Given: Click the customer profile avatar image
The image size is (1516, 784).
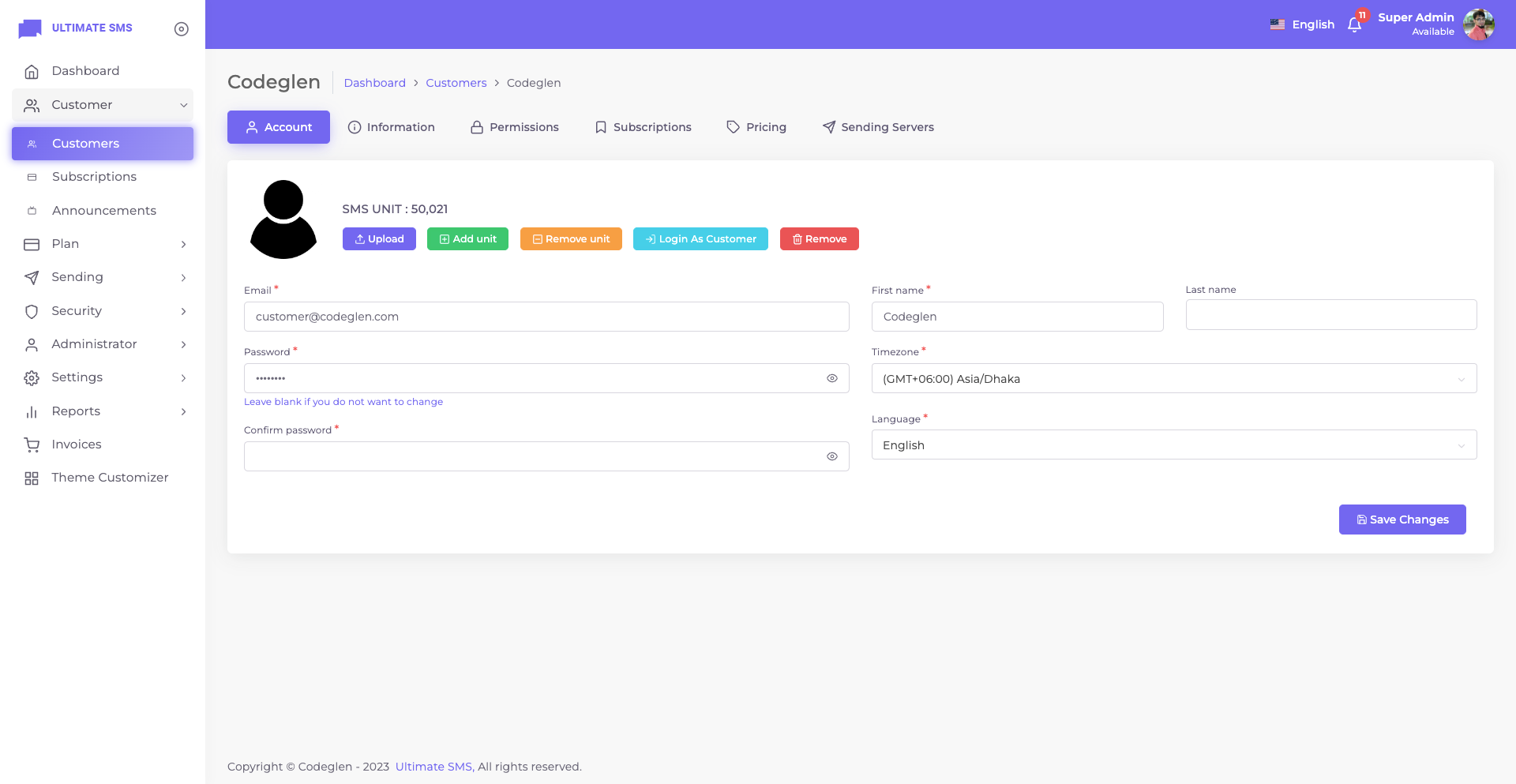Looking at the screenshot, I should tap(283, 219).
